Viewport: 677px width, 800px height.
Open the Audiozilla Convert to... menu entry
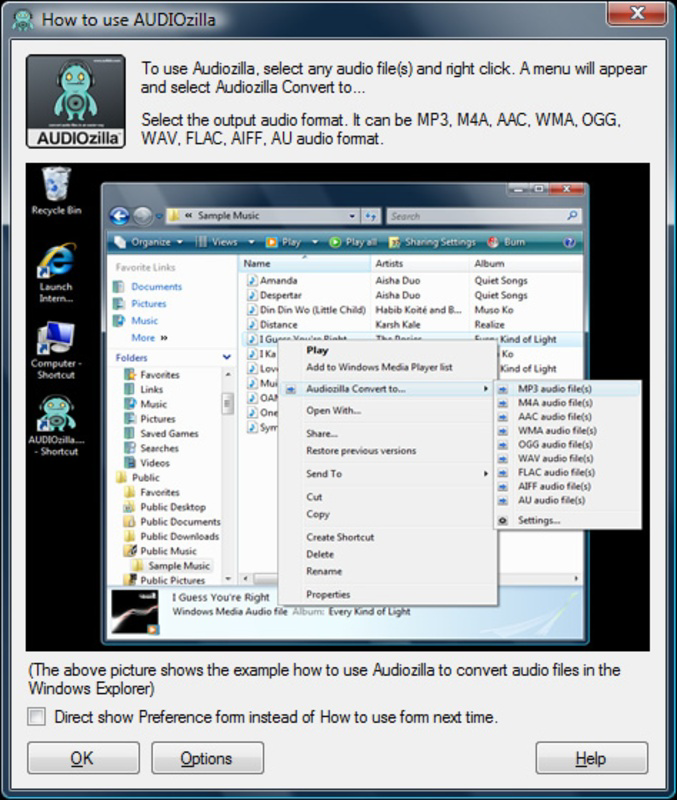click(x=388, y=389)
